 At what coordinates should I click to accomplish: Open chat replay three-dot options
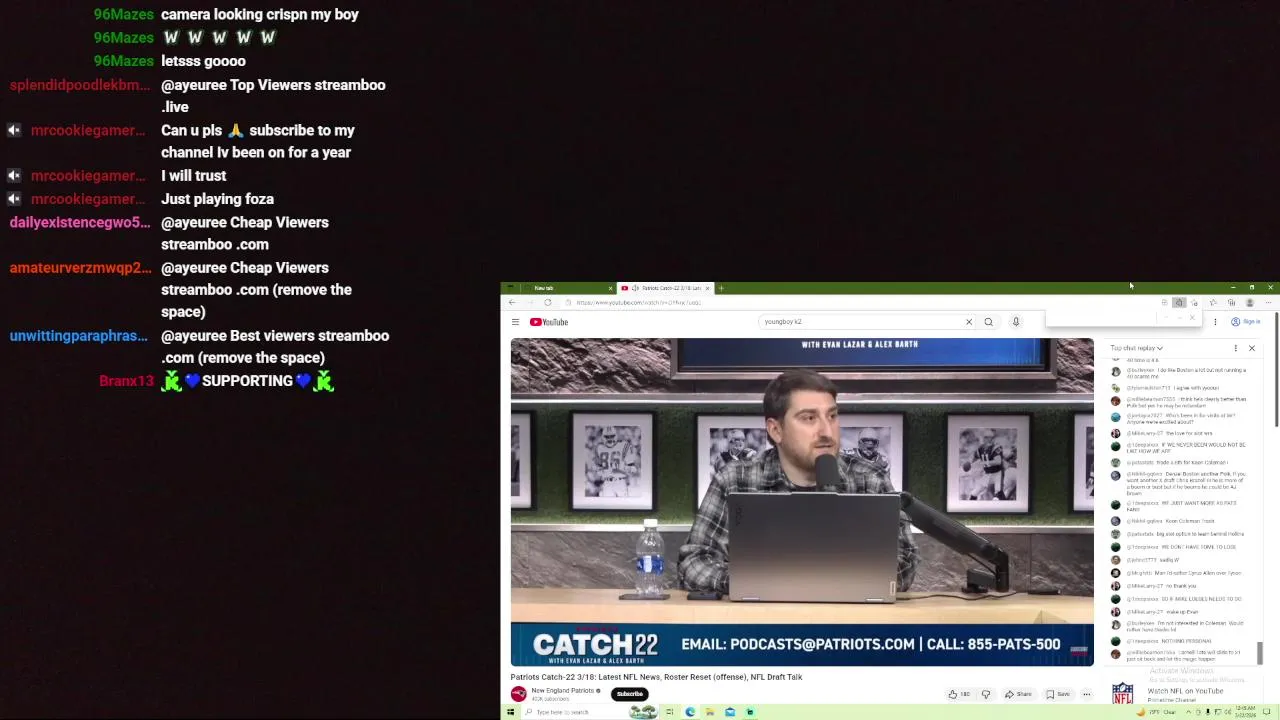point(1235,348)
